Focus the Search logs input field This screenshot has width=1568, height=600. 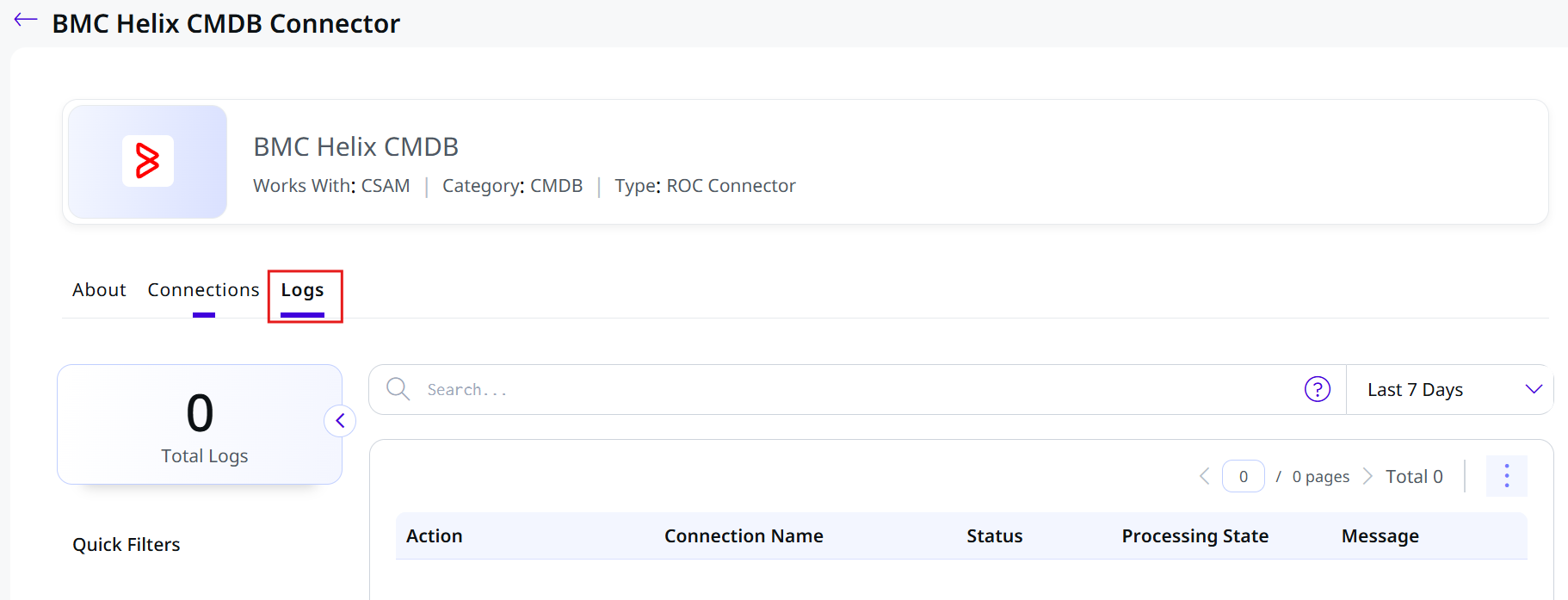point(857,390)
